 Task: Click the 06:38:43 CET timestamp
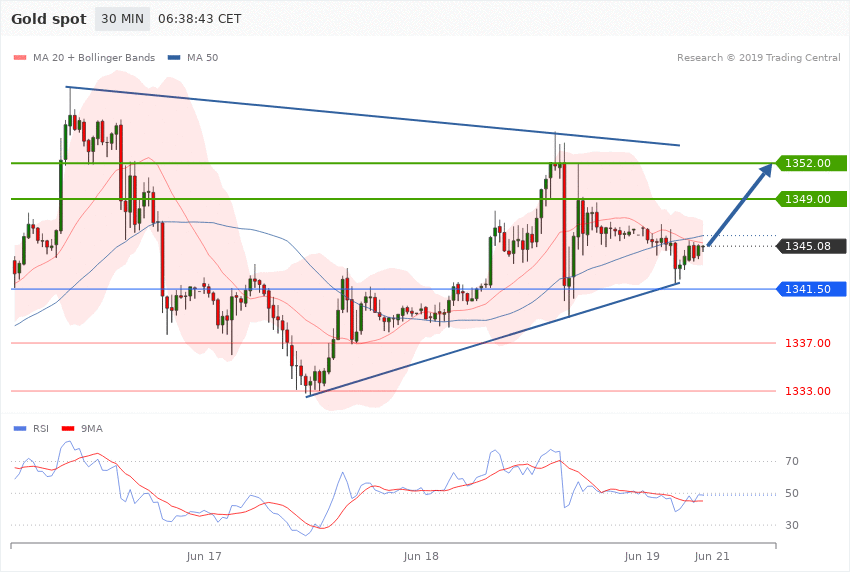[199, 19]
